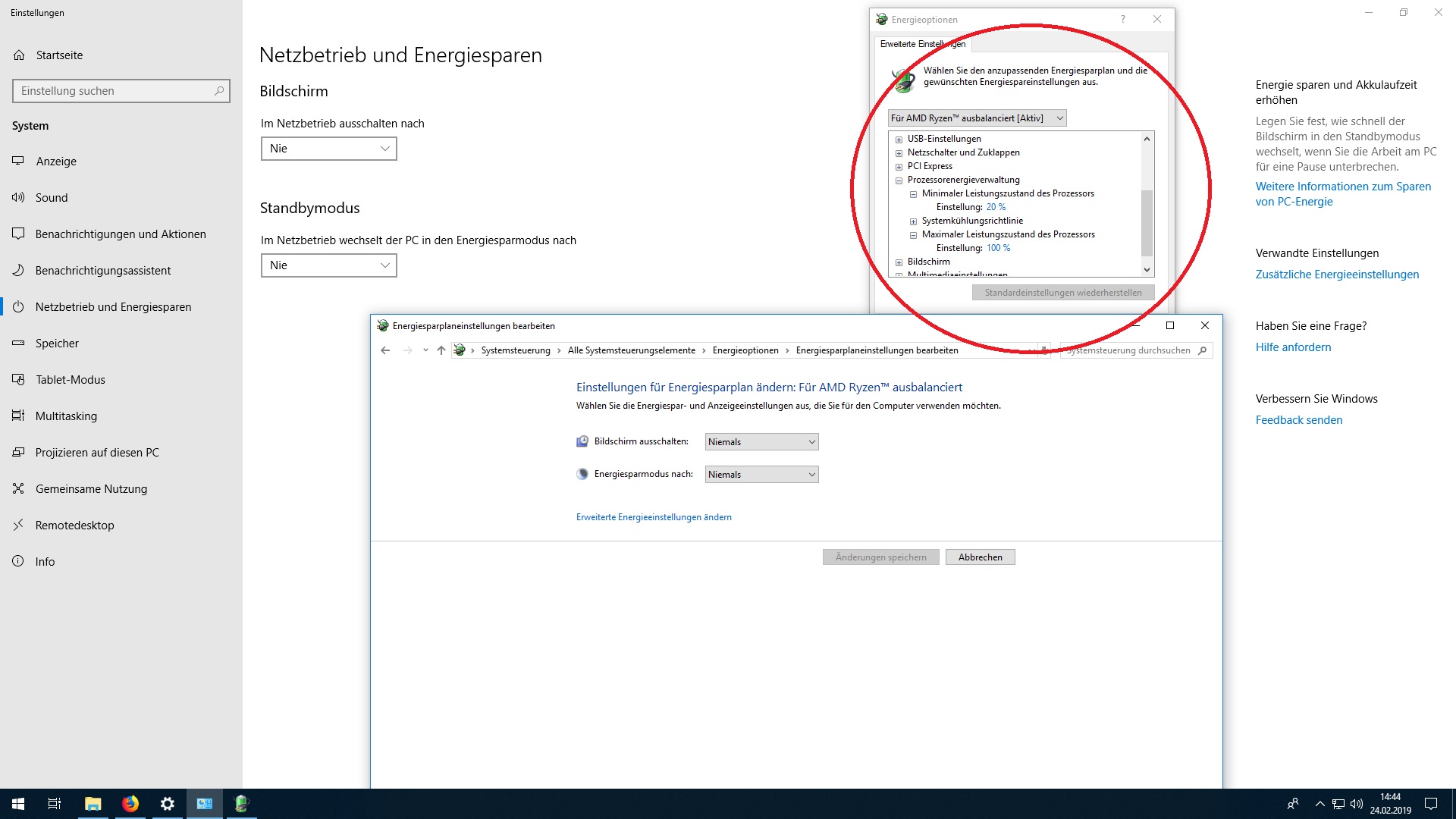Open the Startseite home icon
The width and height of the screenshot is (1456, 819).
(19, 55)
